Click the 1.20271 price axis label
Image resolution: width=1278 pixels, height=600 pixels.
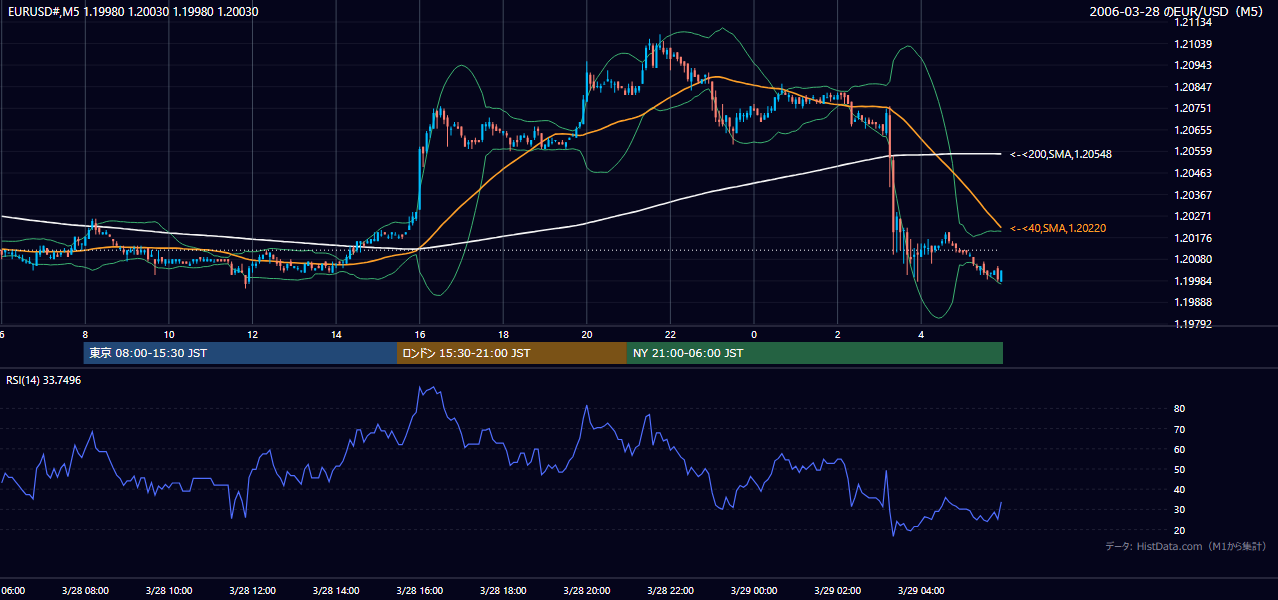[x=1193, y=216]
